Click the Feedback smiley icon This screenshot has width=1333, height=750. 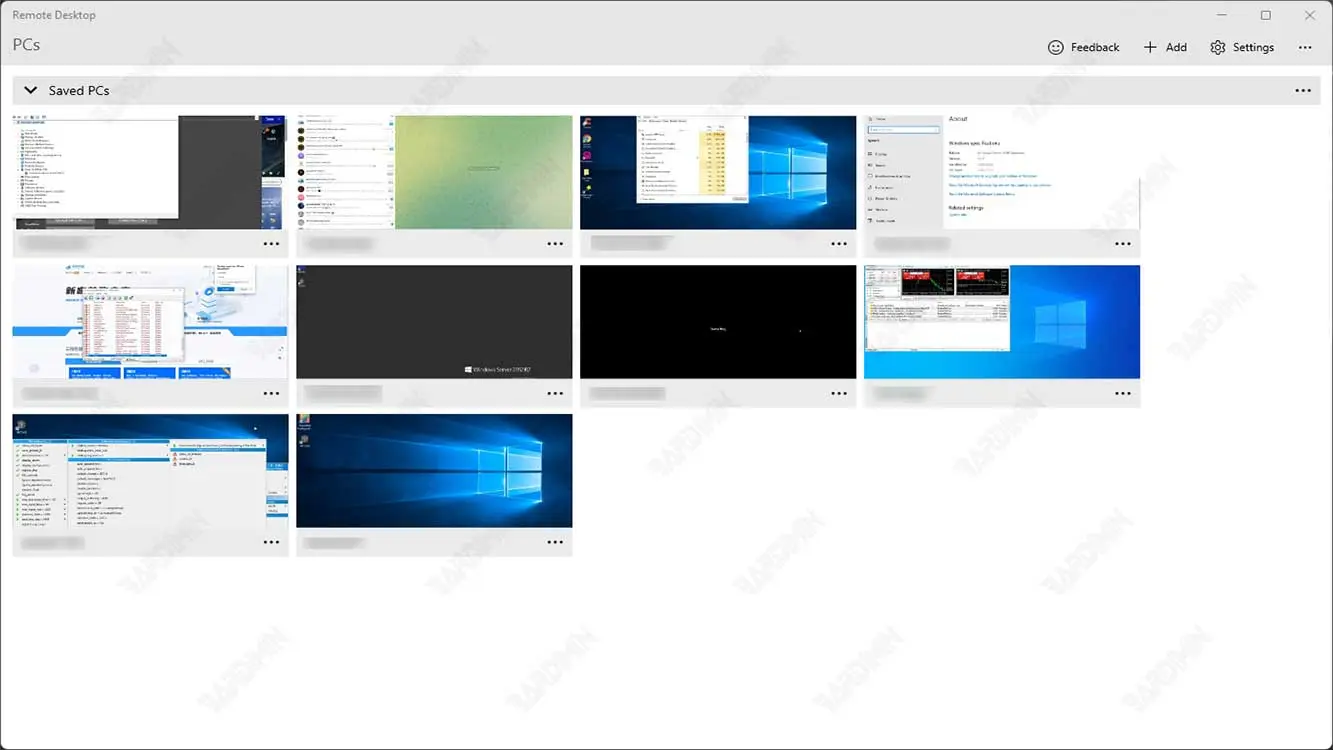[x=1056, y=47]
